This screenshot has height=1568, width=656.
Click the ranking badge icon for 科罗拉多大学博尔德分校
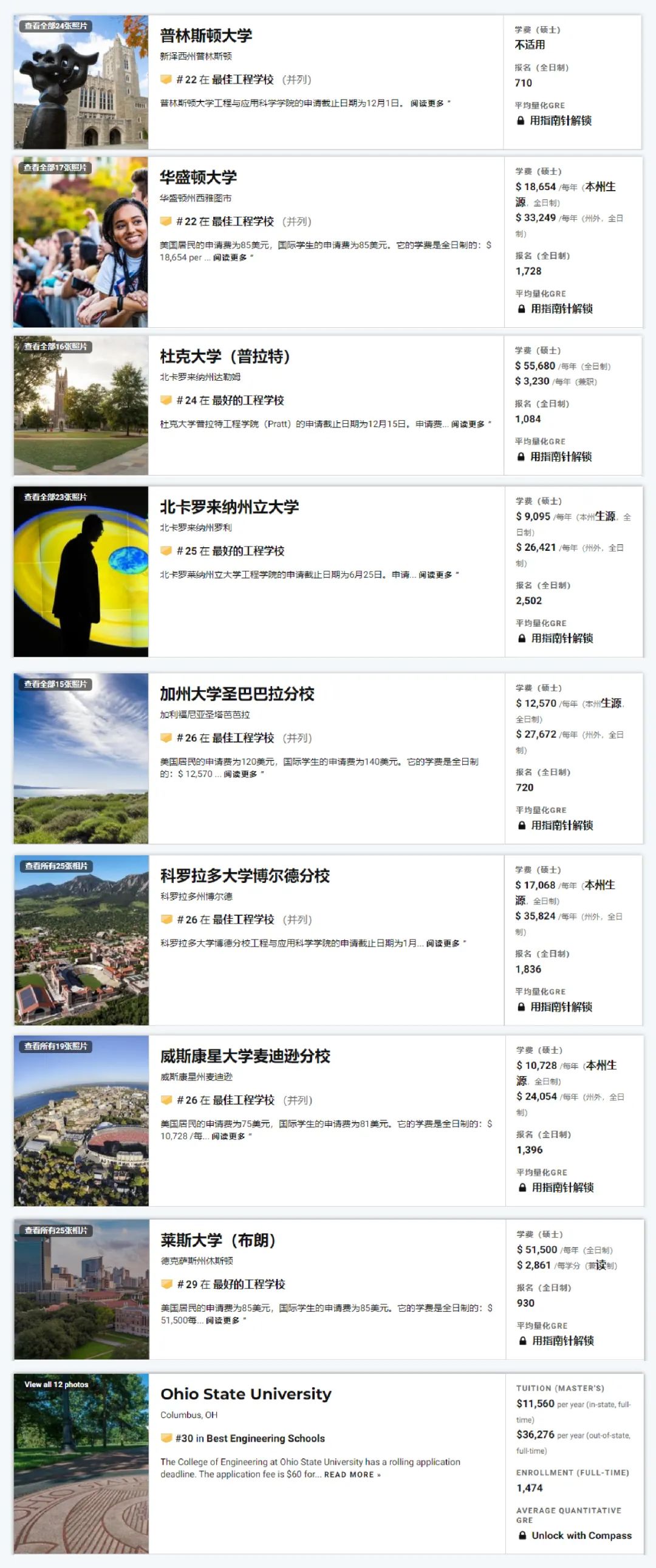pos(166,920)
